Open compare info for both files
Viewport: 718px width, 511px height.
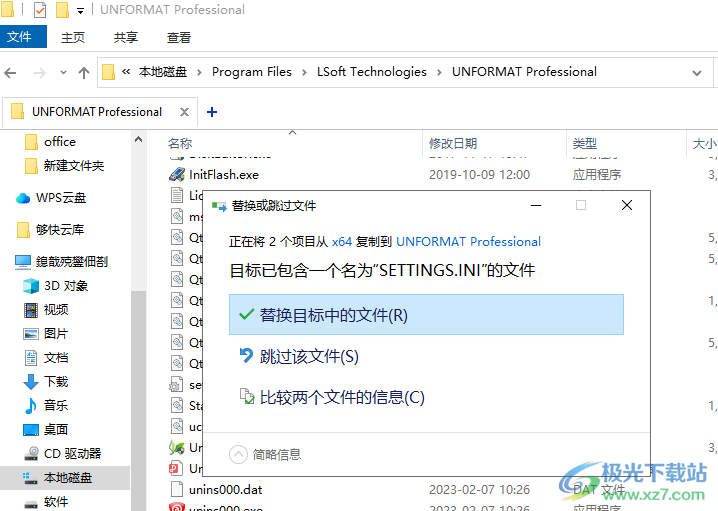332,397
